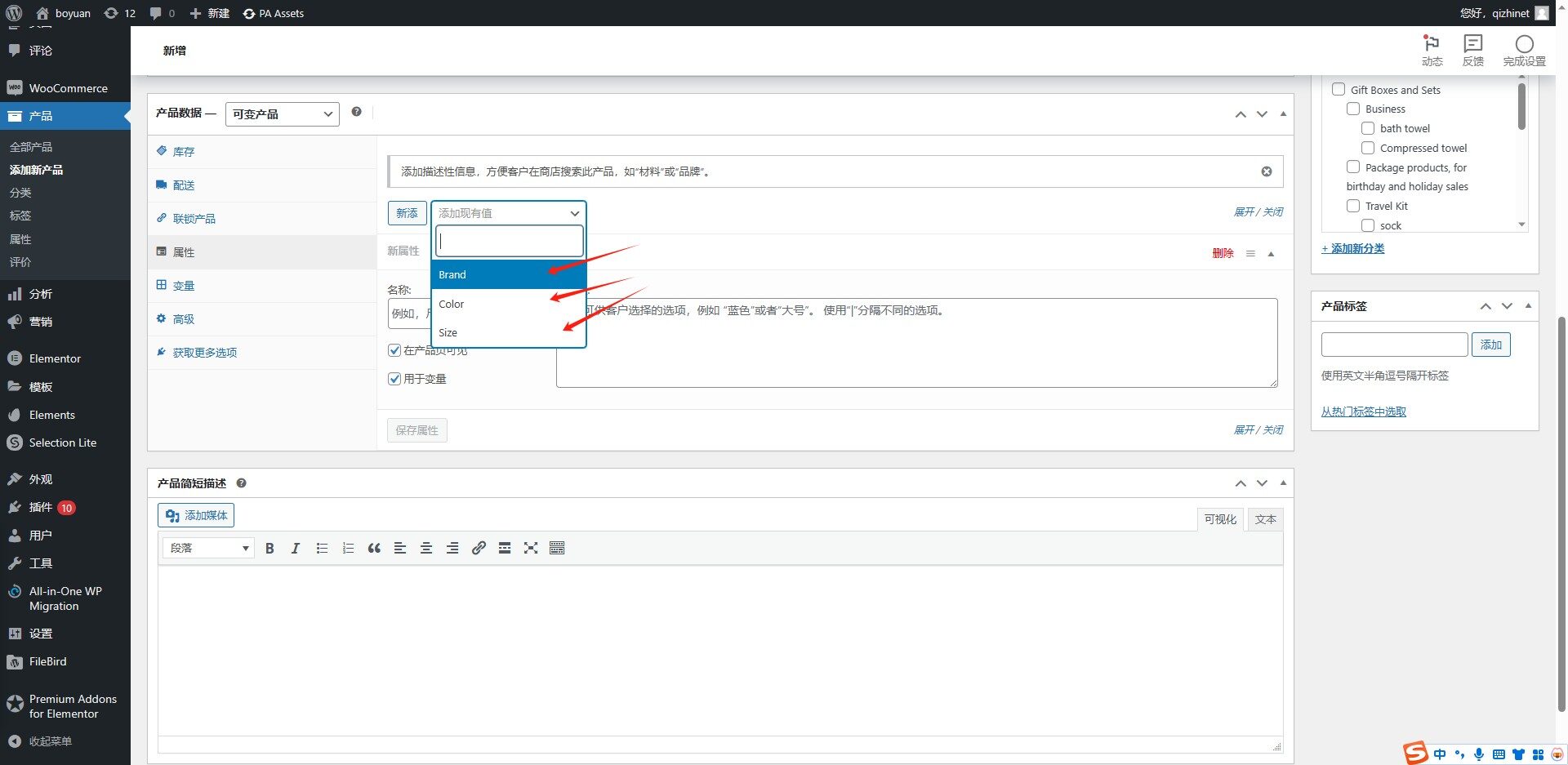Open the 动态 activity icon at top right

click(1432, 50)
